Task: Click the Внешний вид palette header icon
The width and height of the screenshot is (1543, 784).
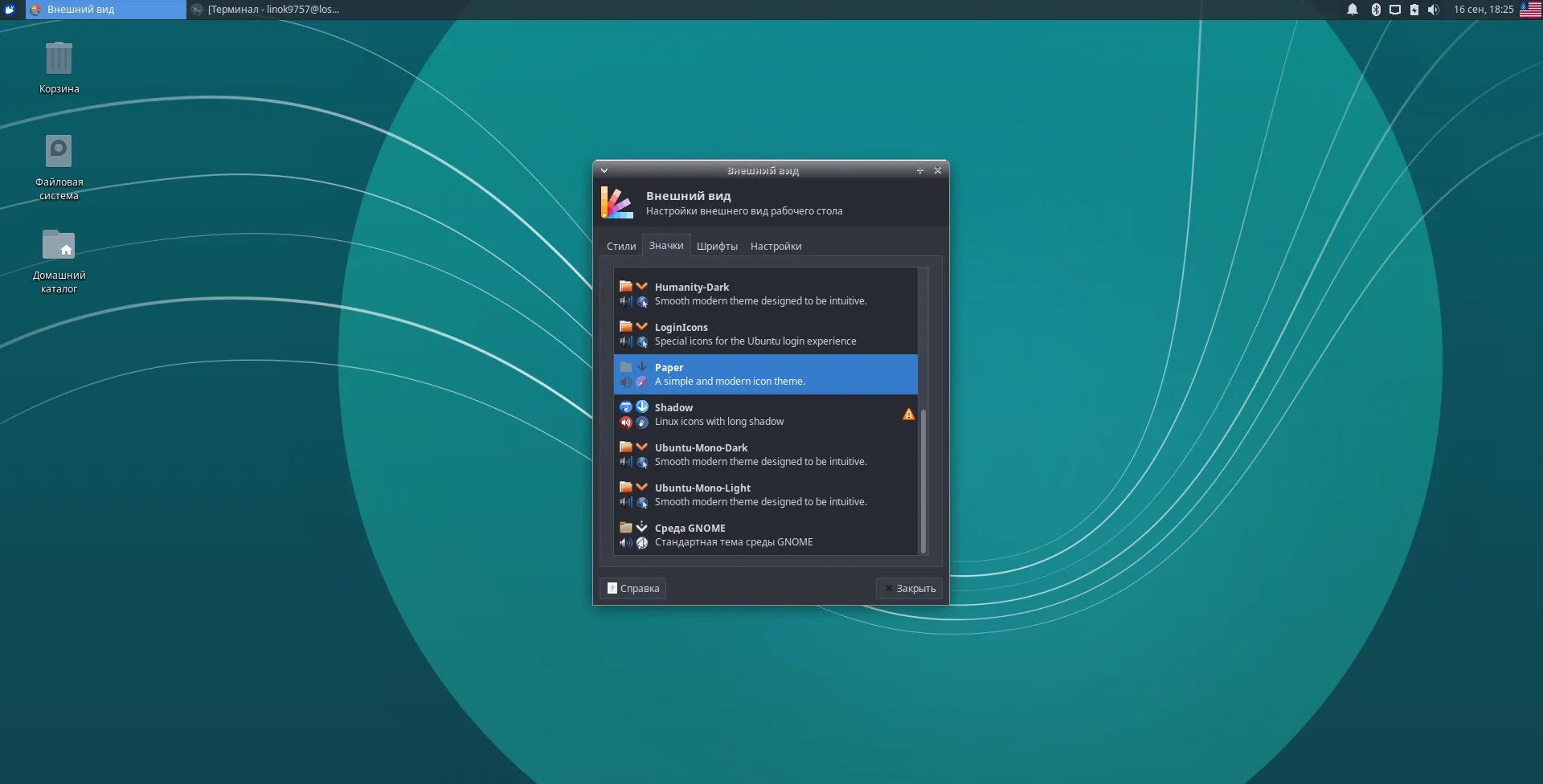Action: (x=617, y=202)
